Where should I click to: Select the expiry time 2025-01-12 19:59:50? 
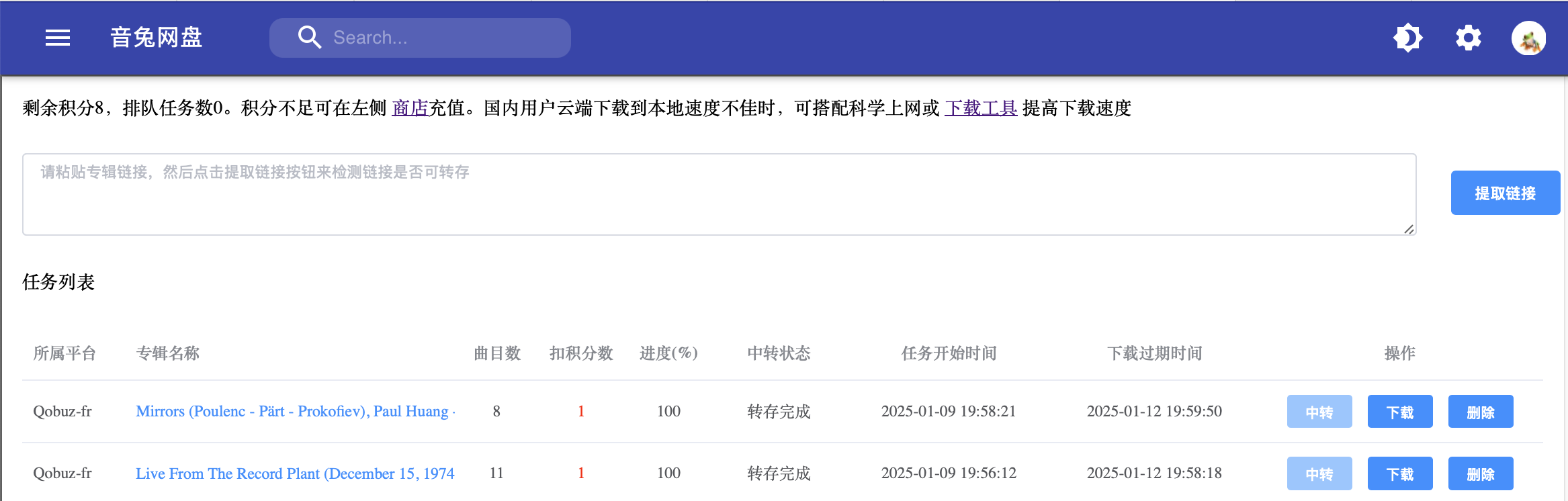point(1154,411)
